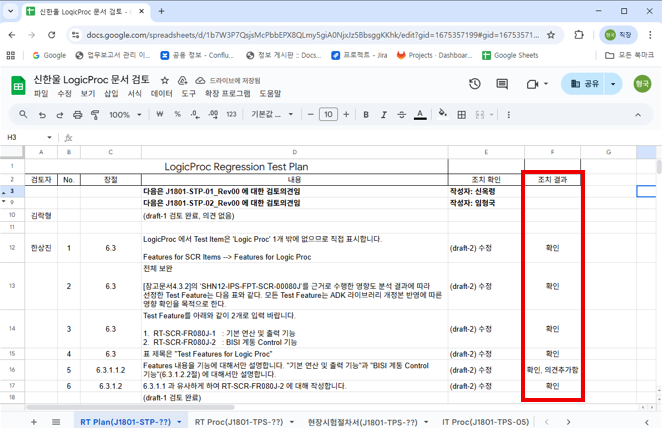Open the text color picker
662x428 pixels.
tap(418, 115)
